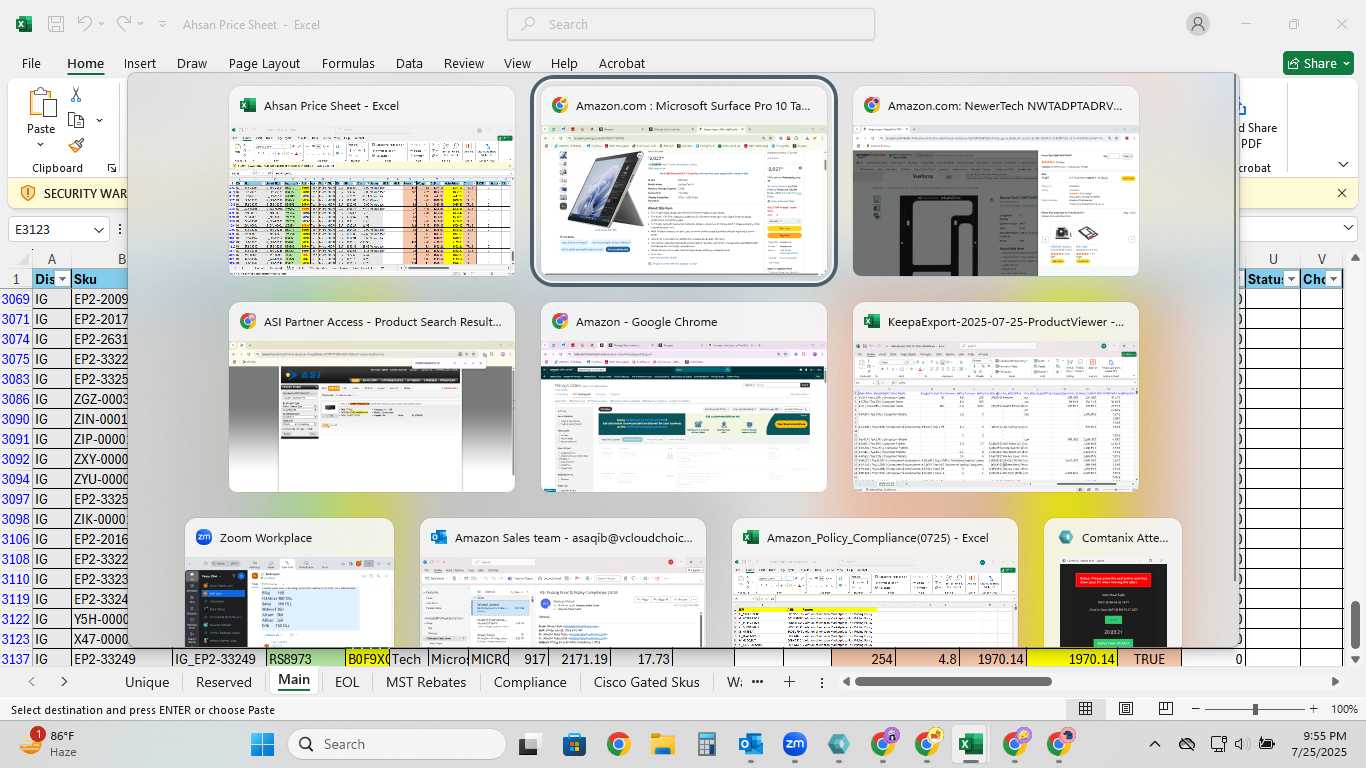The width and height of the screenshot is (1366, 768).
Task: Click the Save icon in title bar
Action: 56,24
